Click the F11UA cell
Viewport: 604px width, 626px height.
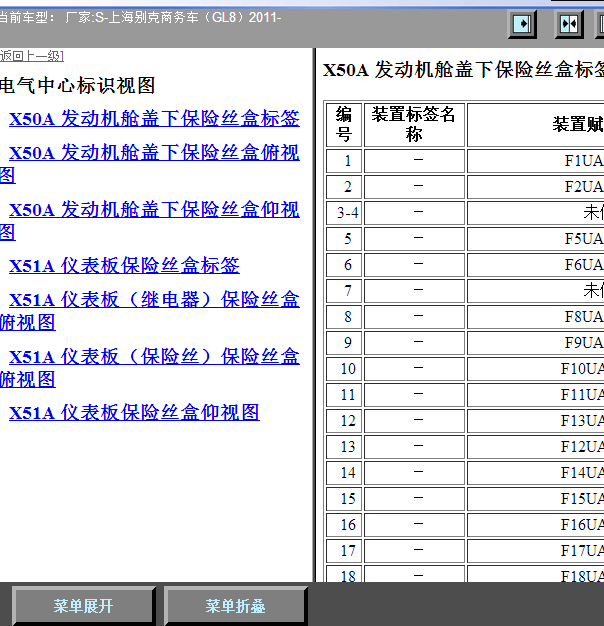point(535,395)
